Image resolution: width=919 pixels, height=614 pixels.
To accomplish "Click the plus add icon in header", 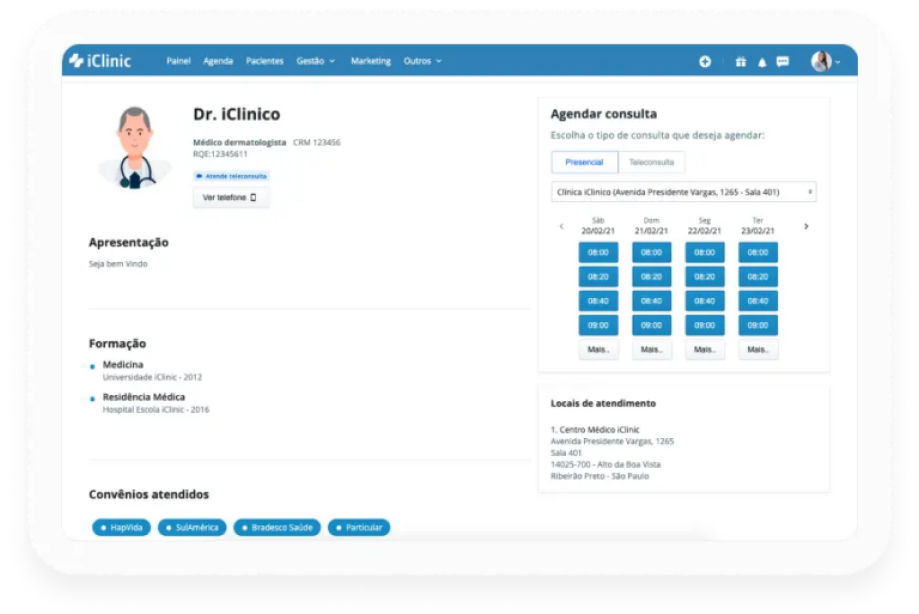I will (x=705, y=61).
